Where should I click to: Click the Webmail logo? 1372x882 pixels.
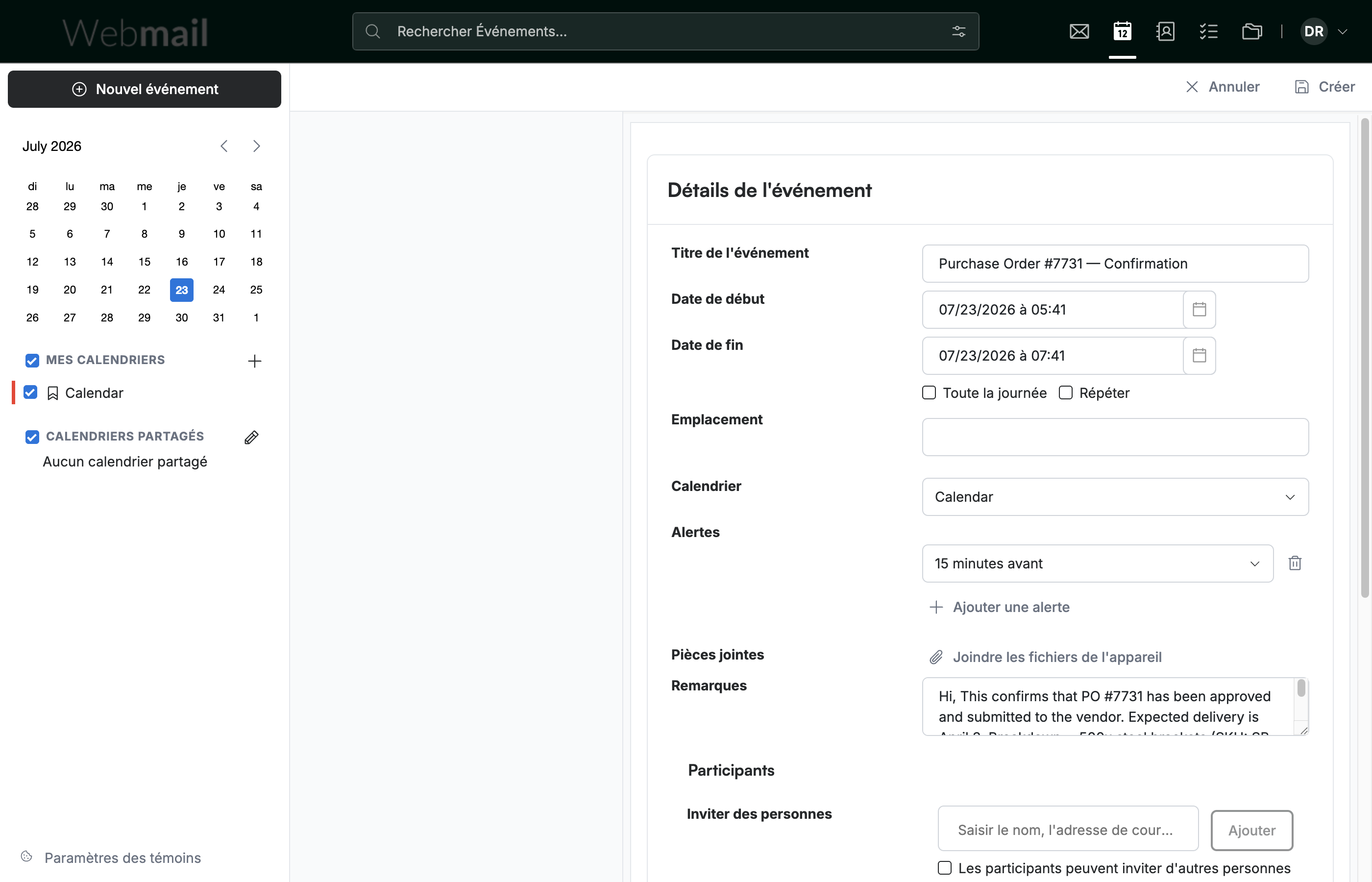click(135, 32)
